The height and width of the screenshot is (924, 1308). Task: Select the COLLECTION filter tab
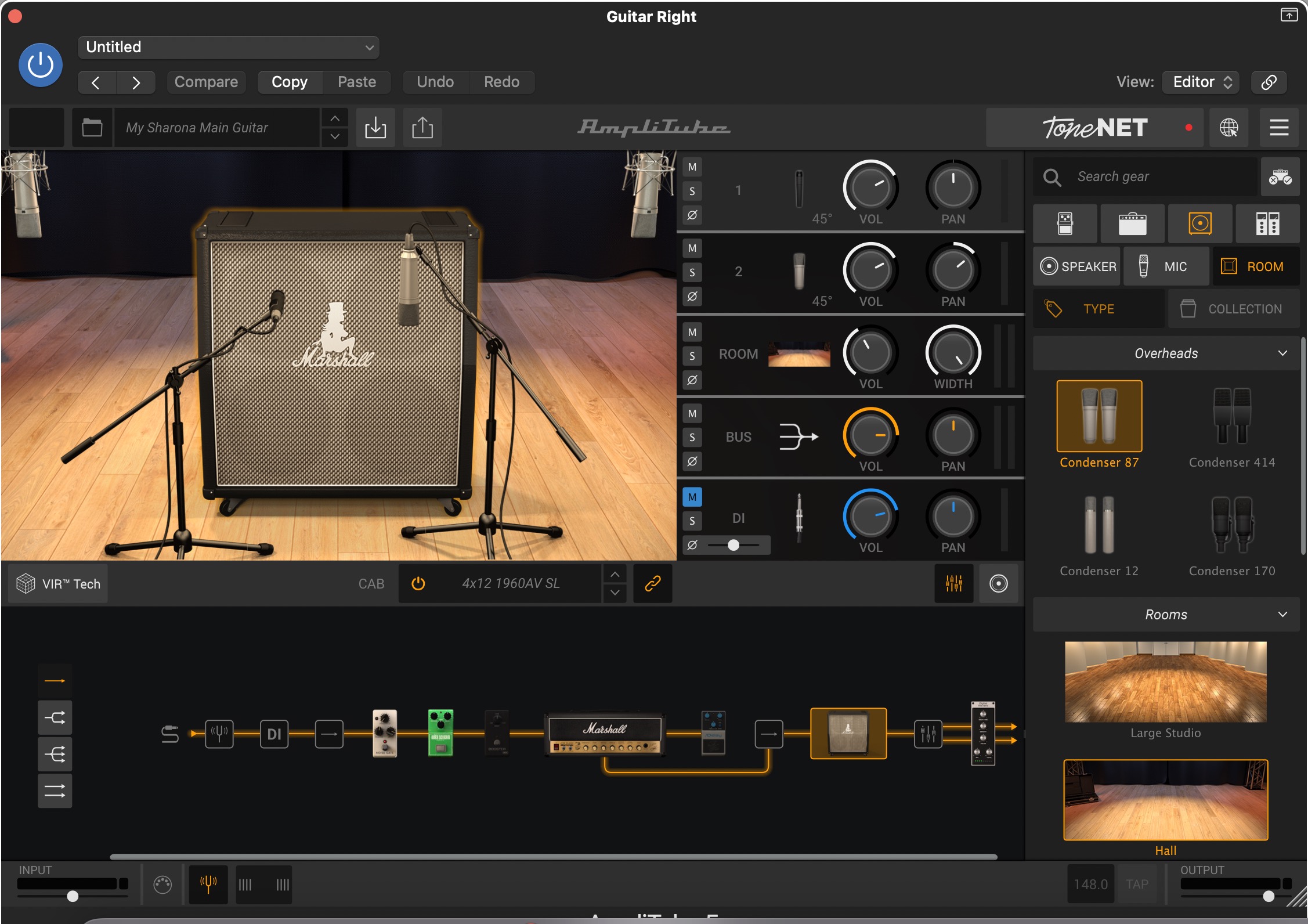pyautogui.click(x=1234, y=309)
